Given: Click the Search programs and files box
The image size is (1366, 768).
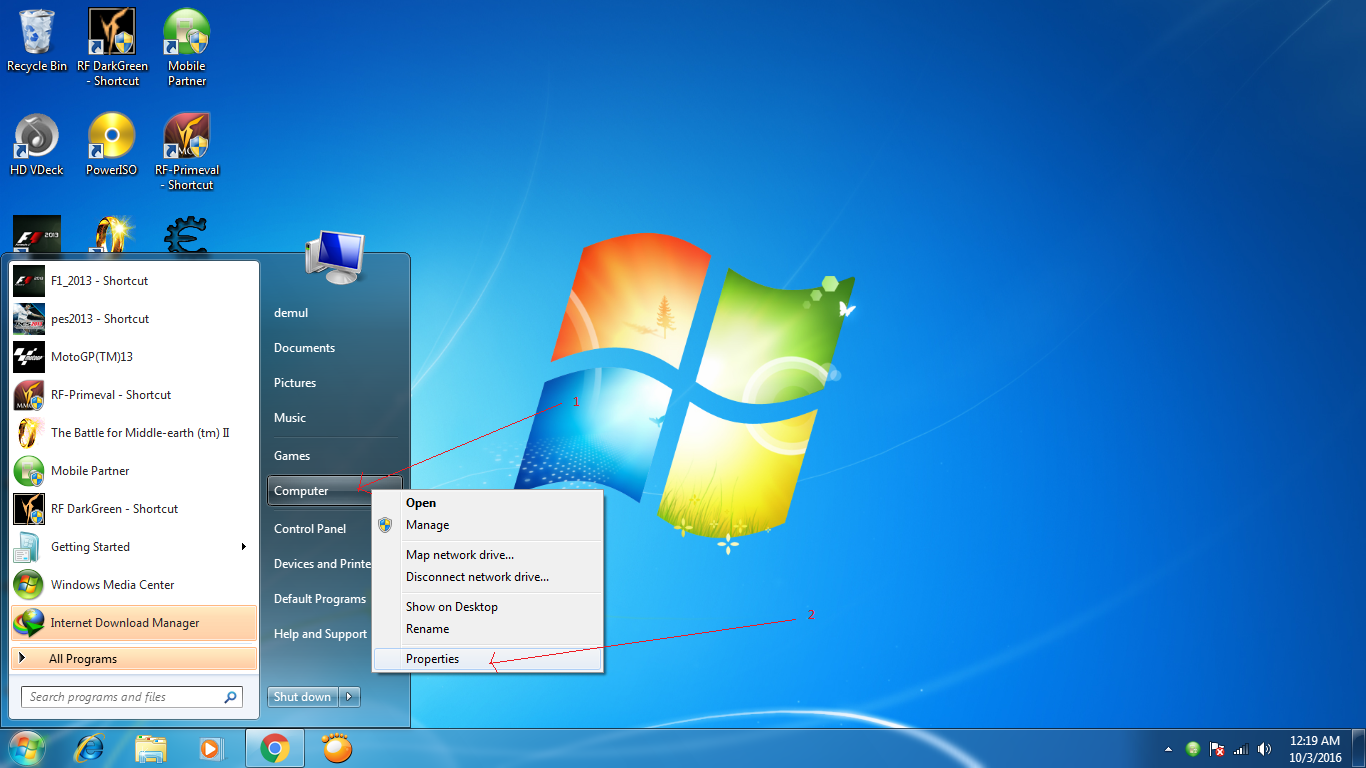Looking at the screenshot, I should 131,697.
